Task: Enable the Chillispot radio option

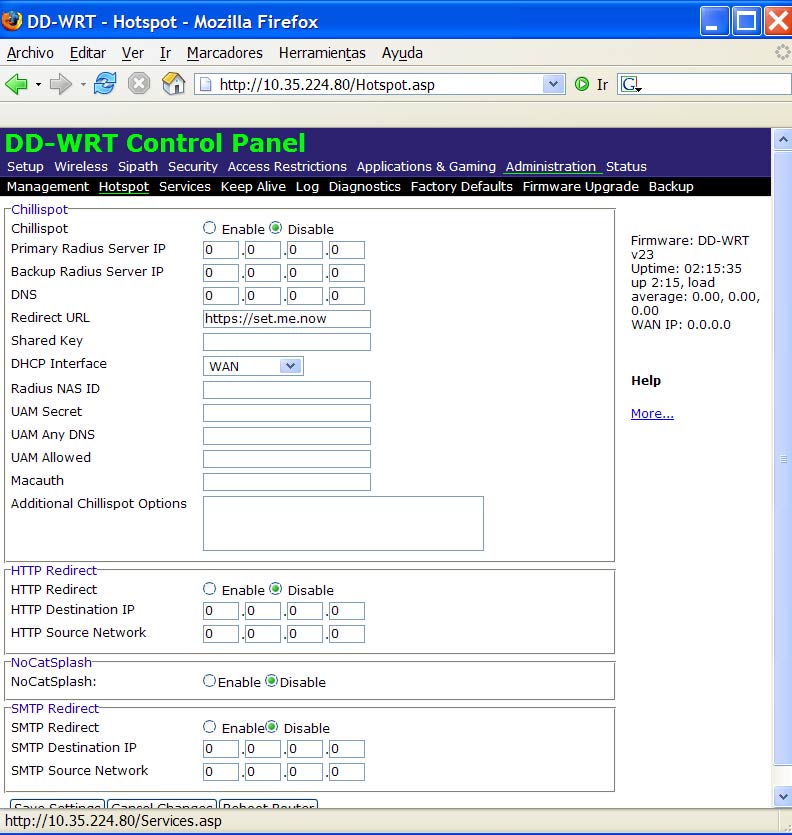Action: 210,229
